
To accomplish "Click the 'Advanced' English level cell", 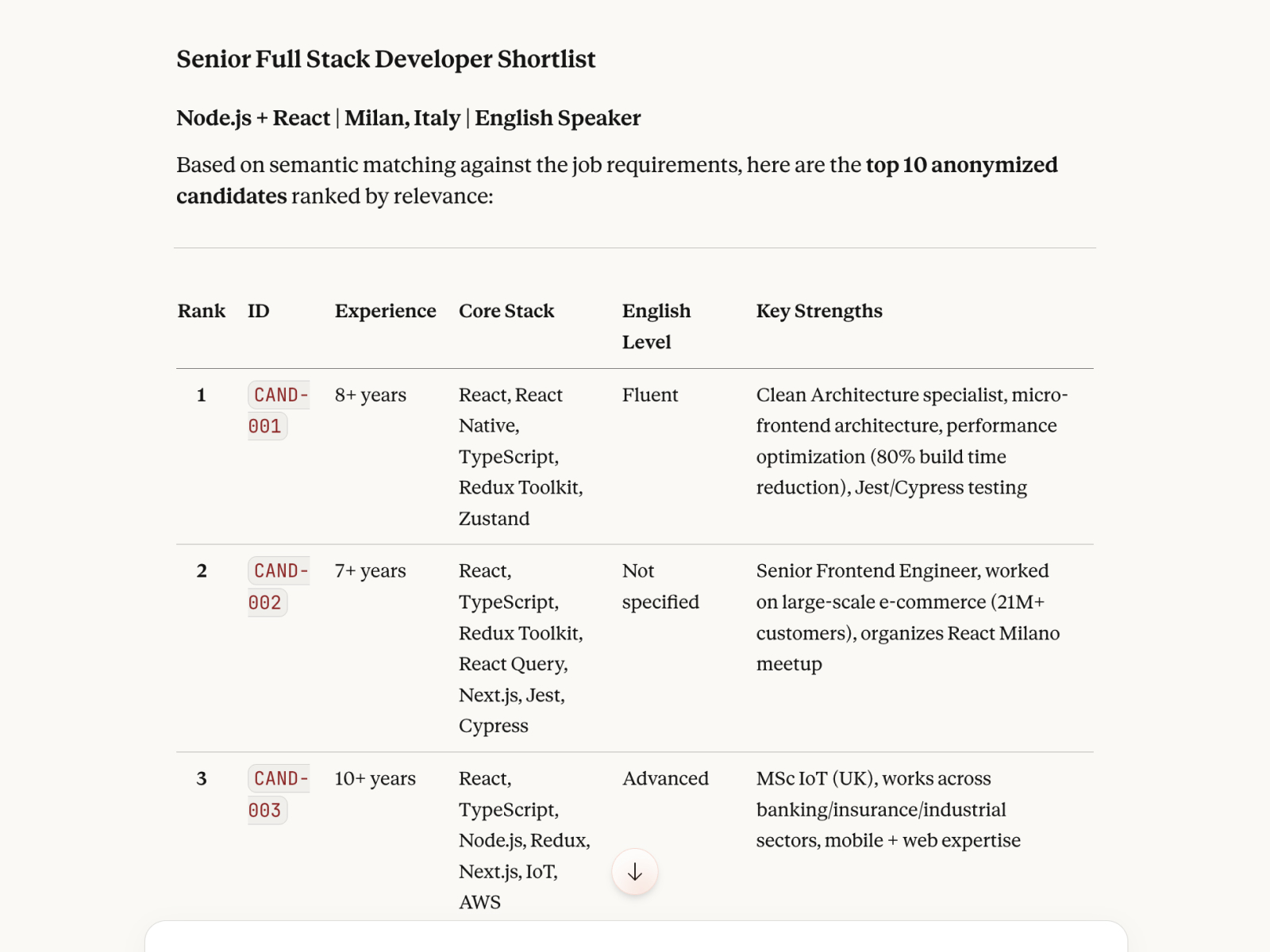I will (x=665, y=779).
